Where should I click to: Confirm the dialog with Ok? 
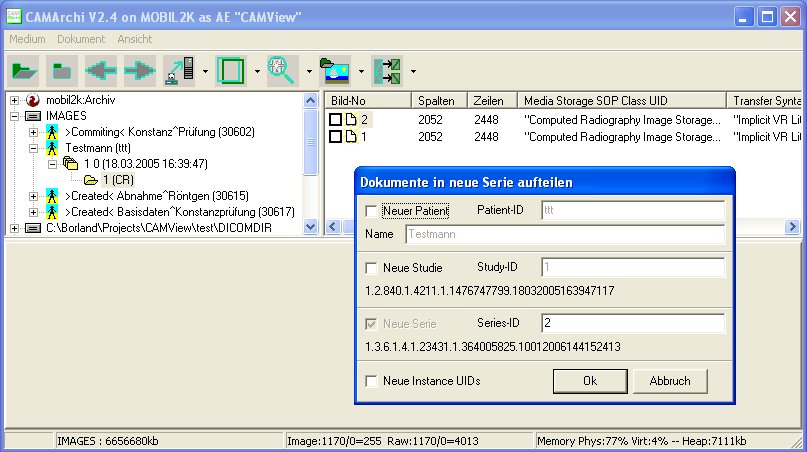[x=590, y=381]
